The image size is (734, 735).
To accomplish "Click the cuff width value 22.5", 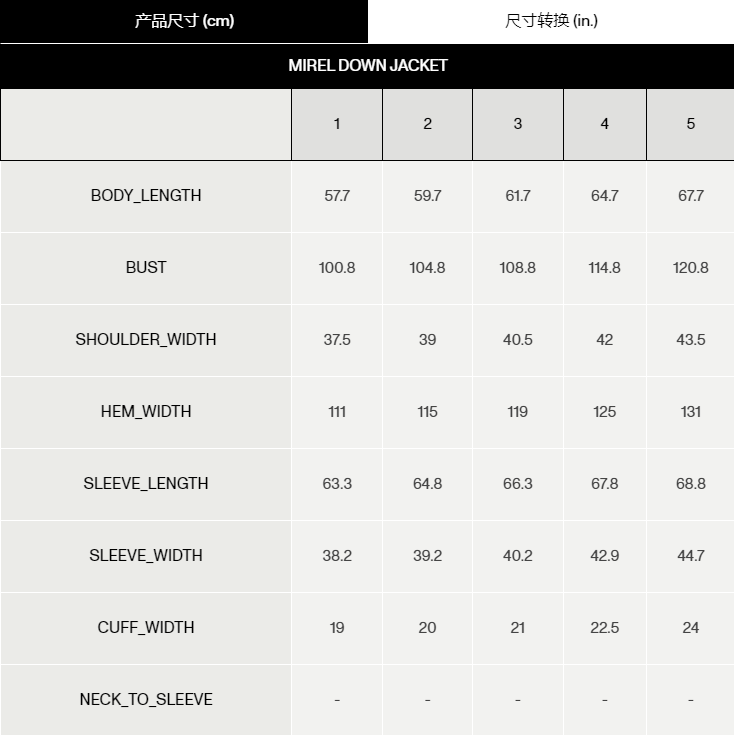I will (x=605, y=628).
